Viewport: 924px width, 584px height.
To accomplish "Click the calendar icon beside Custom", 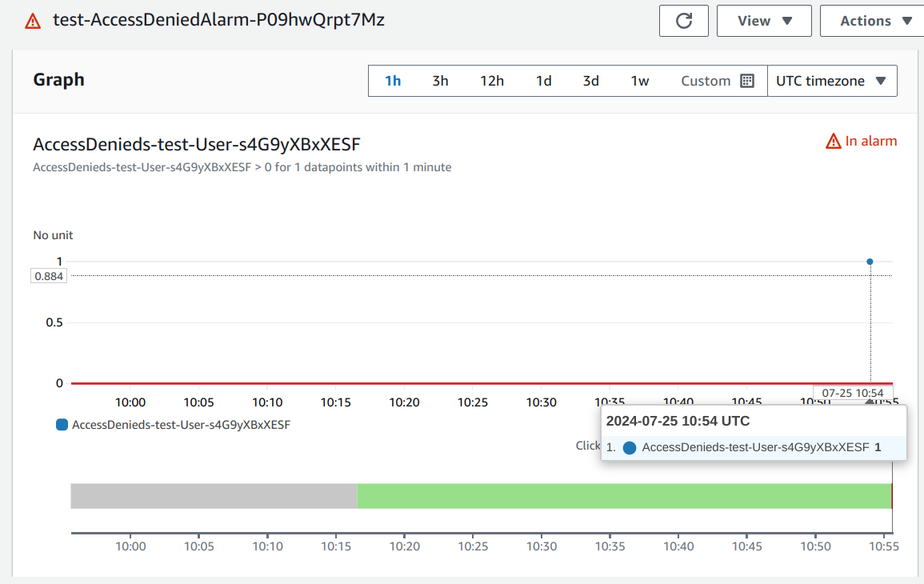I will click(x=747, y=81).
